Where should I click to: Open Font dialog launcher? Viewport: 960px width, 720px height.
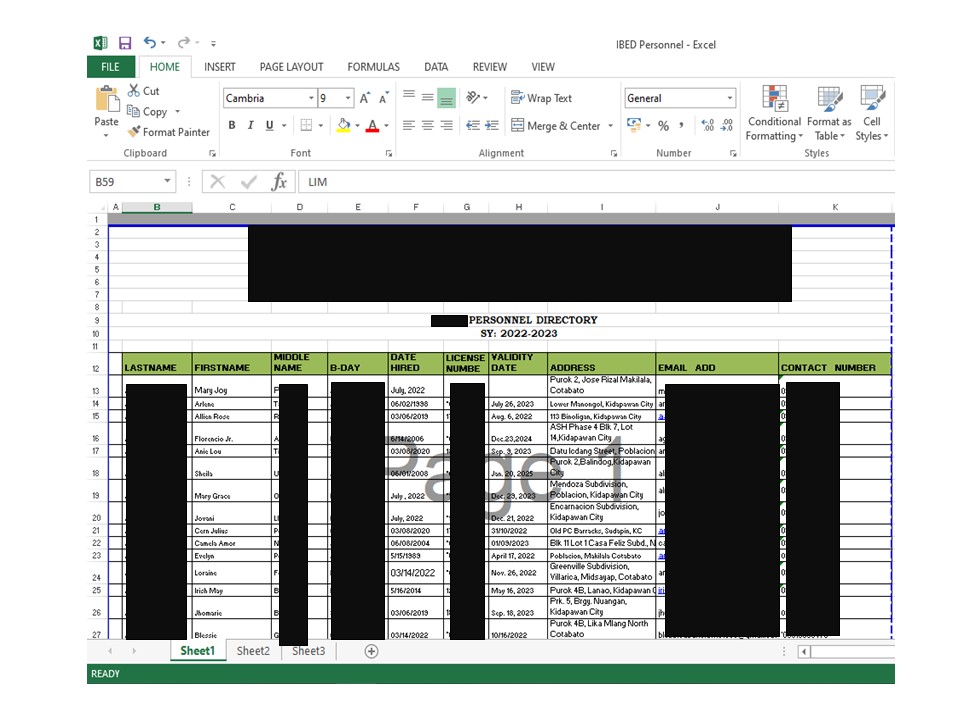(389, 154)
